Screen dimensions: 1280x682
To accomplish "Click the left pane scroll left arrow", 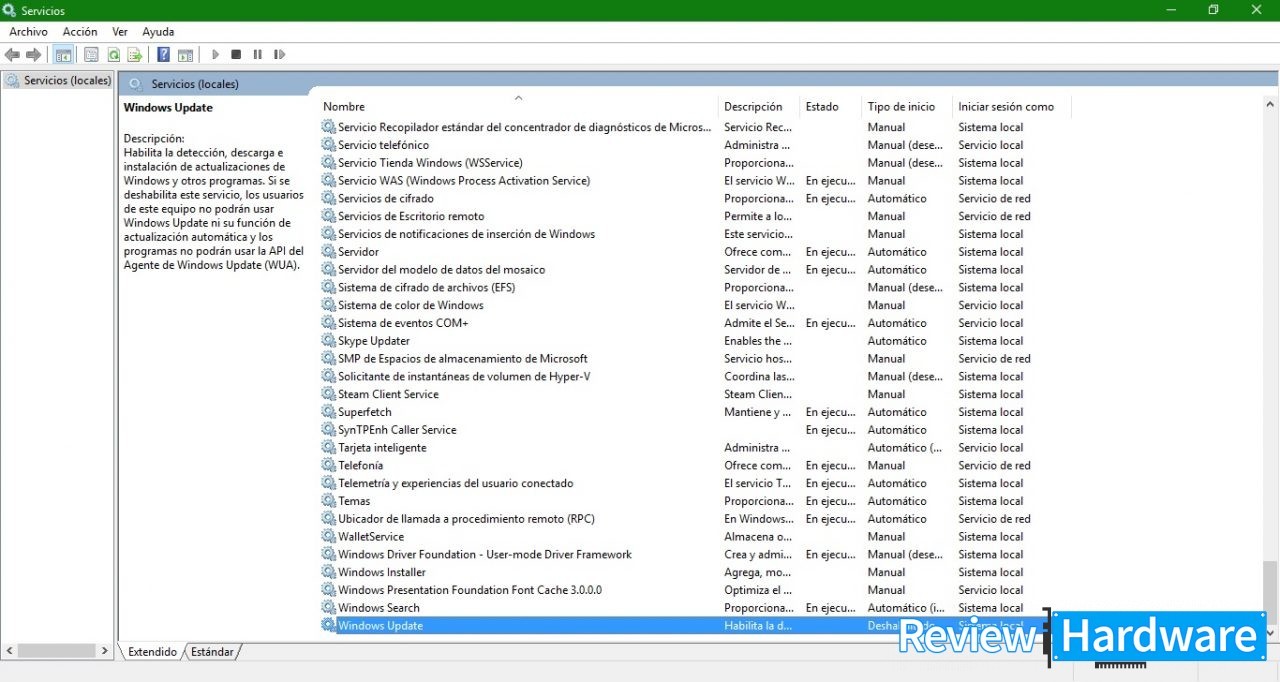I will pos(8,651).
